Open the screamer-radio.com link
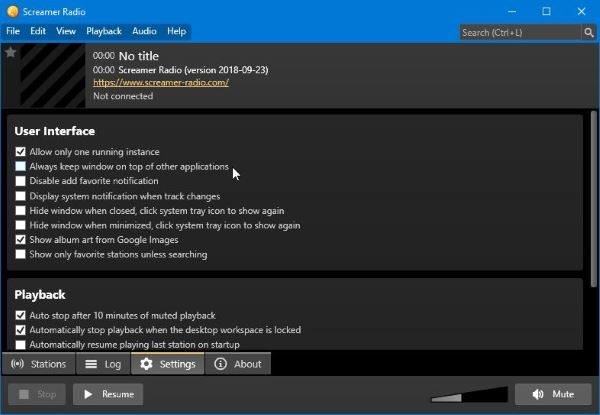Image resolution: width=600 pixels, height=415 pixels. (x=161, y=83)
